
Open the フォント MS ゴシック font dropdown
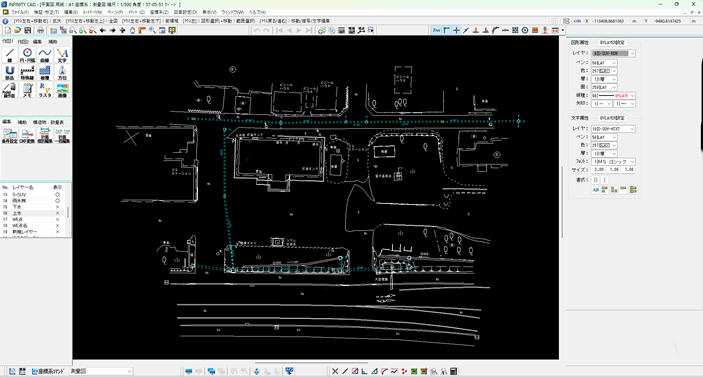pos(613,161)
